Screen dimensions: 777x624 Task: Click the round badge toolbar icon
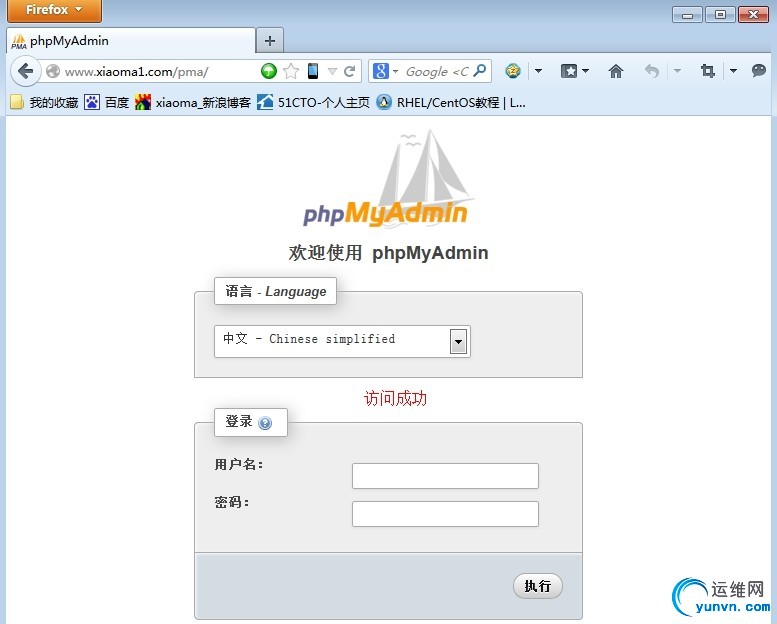coord(513,71)
